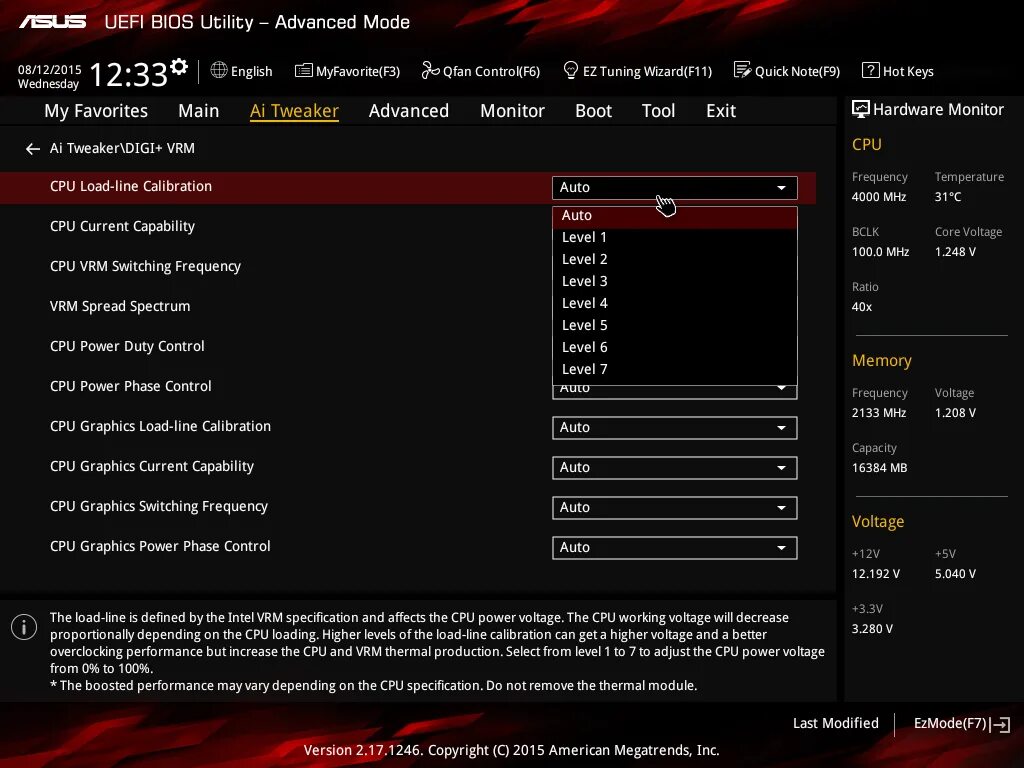Click the 4000 MHz CPU frequency value

tap(878, 197)
